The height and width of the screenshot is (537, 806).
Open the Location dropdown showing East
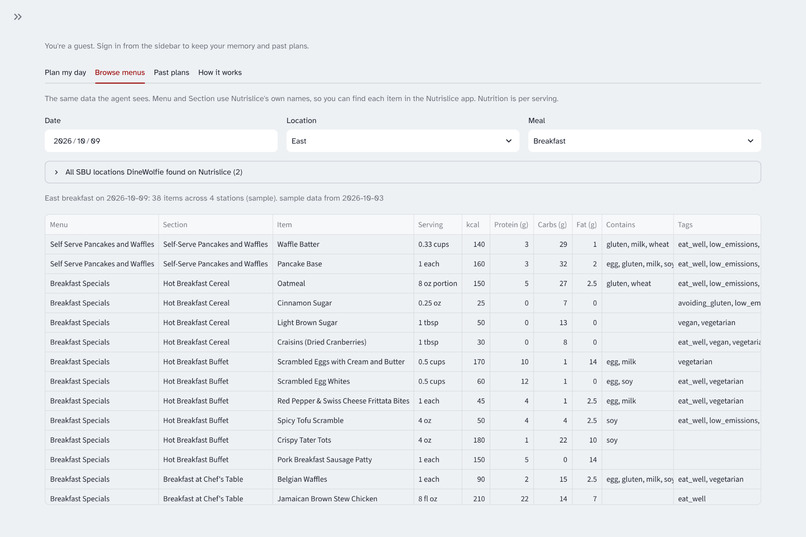pos(402,141)
